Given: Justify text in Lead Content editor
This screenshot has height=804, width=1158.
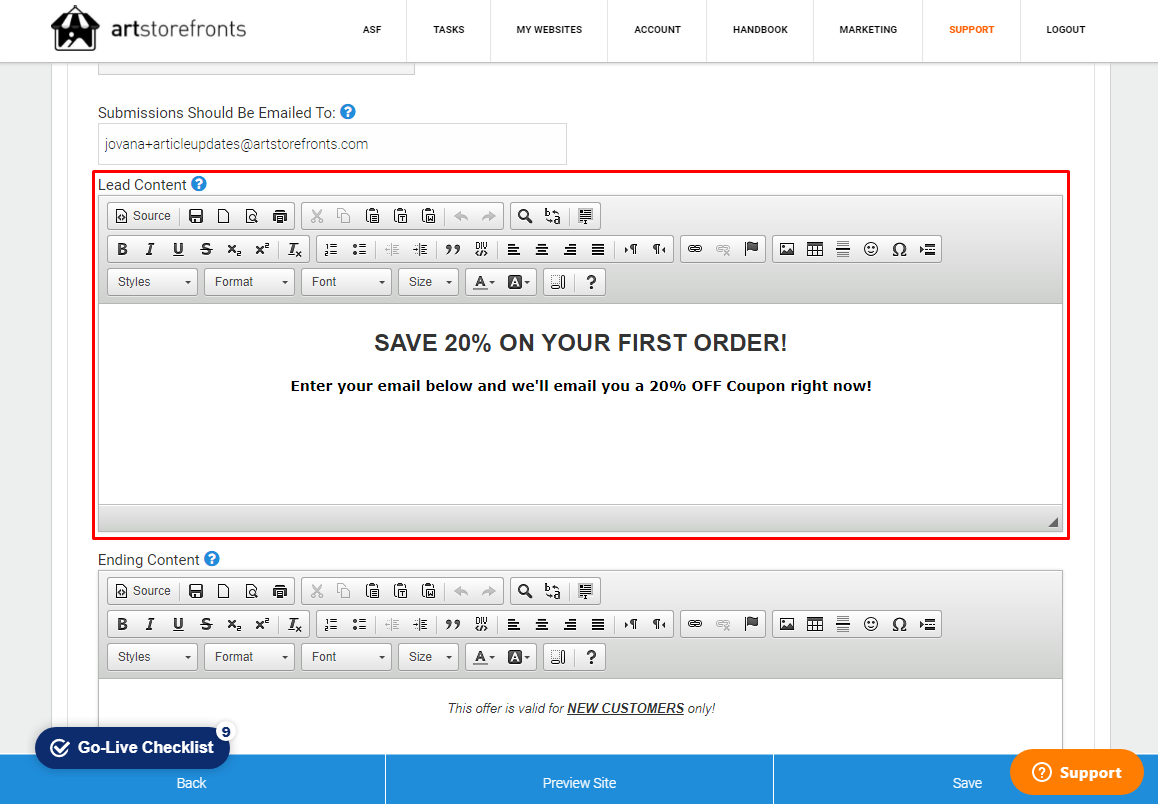Looking at the screenshot, I should [x=598, y=249].
